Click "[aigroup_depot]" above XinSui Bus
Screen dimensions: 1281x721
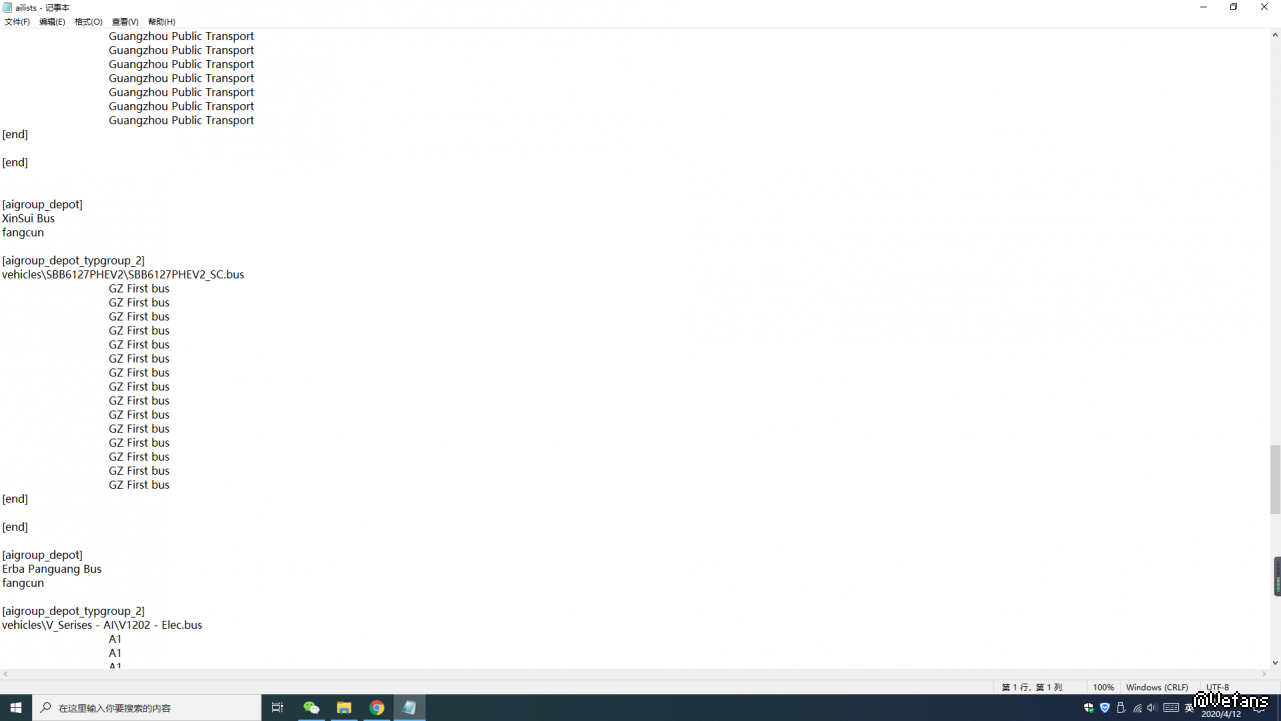42,204
